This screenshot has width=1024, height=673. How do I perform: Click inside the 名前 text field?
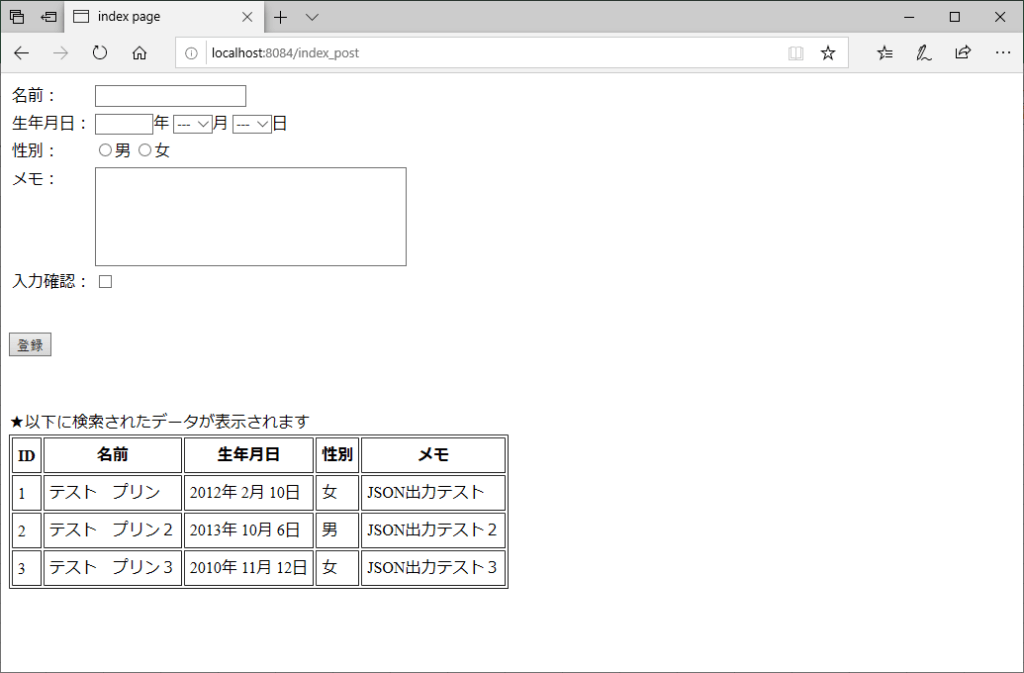(x=169, y=96)
